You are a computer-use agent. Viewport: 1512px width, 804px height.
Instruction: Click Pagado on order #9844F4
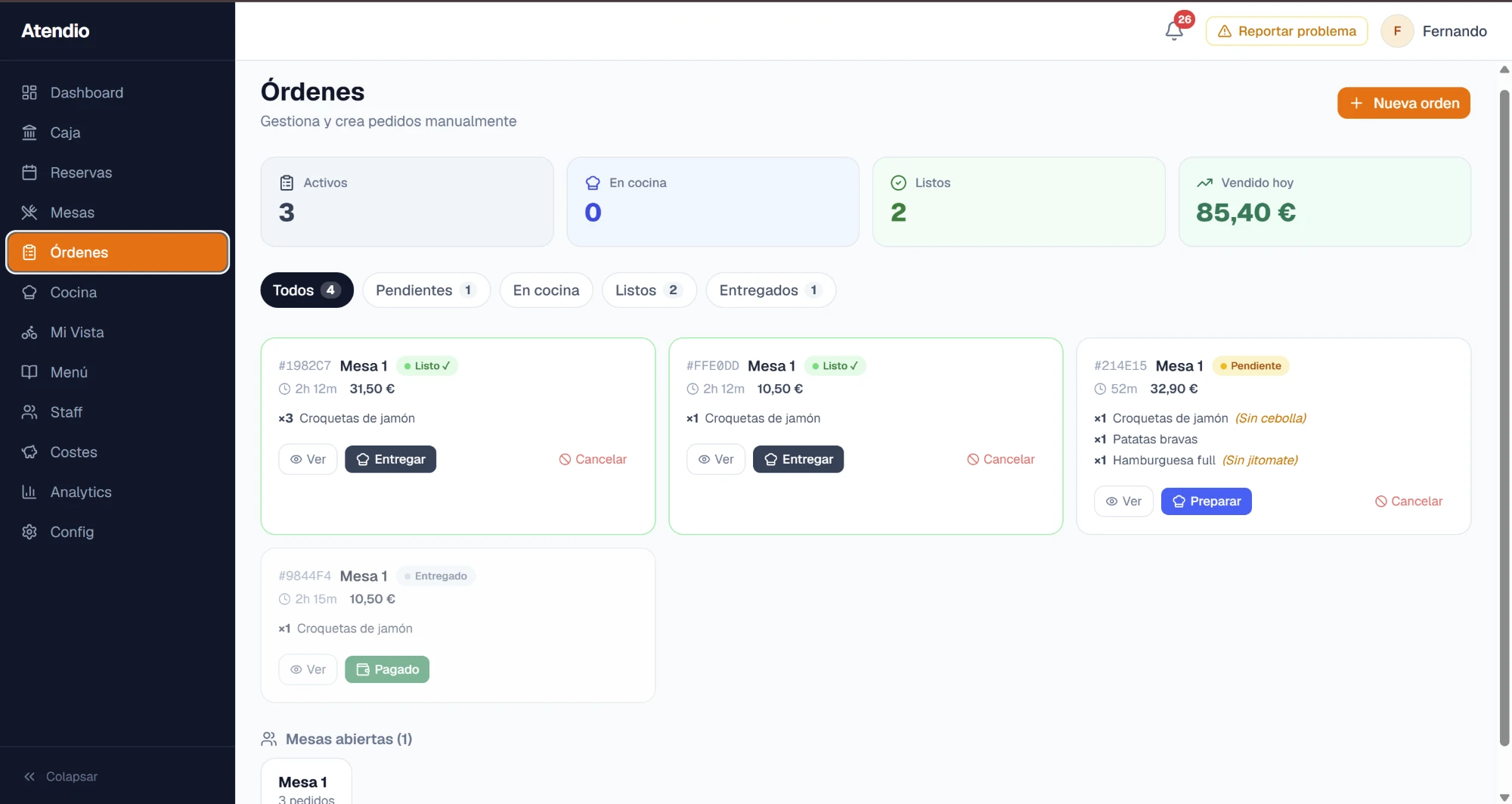(x=387, y=669)
